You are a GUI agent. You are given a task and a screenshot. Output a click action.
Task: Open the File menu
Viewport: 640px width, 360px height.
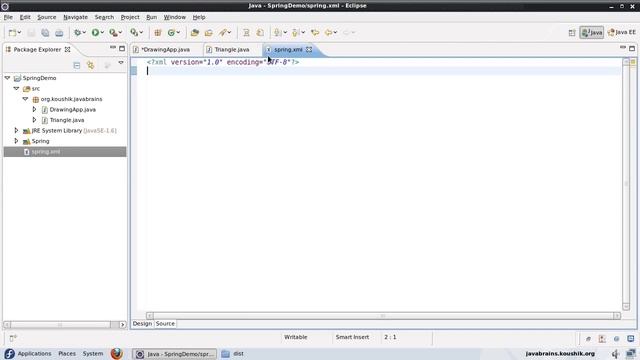click(x=8, y=17)
